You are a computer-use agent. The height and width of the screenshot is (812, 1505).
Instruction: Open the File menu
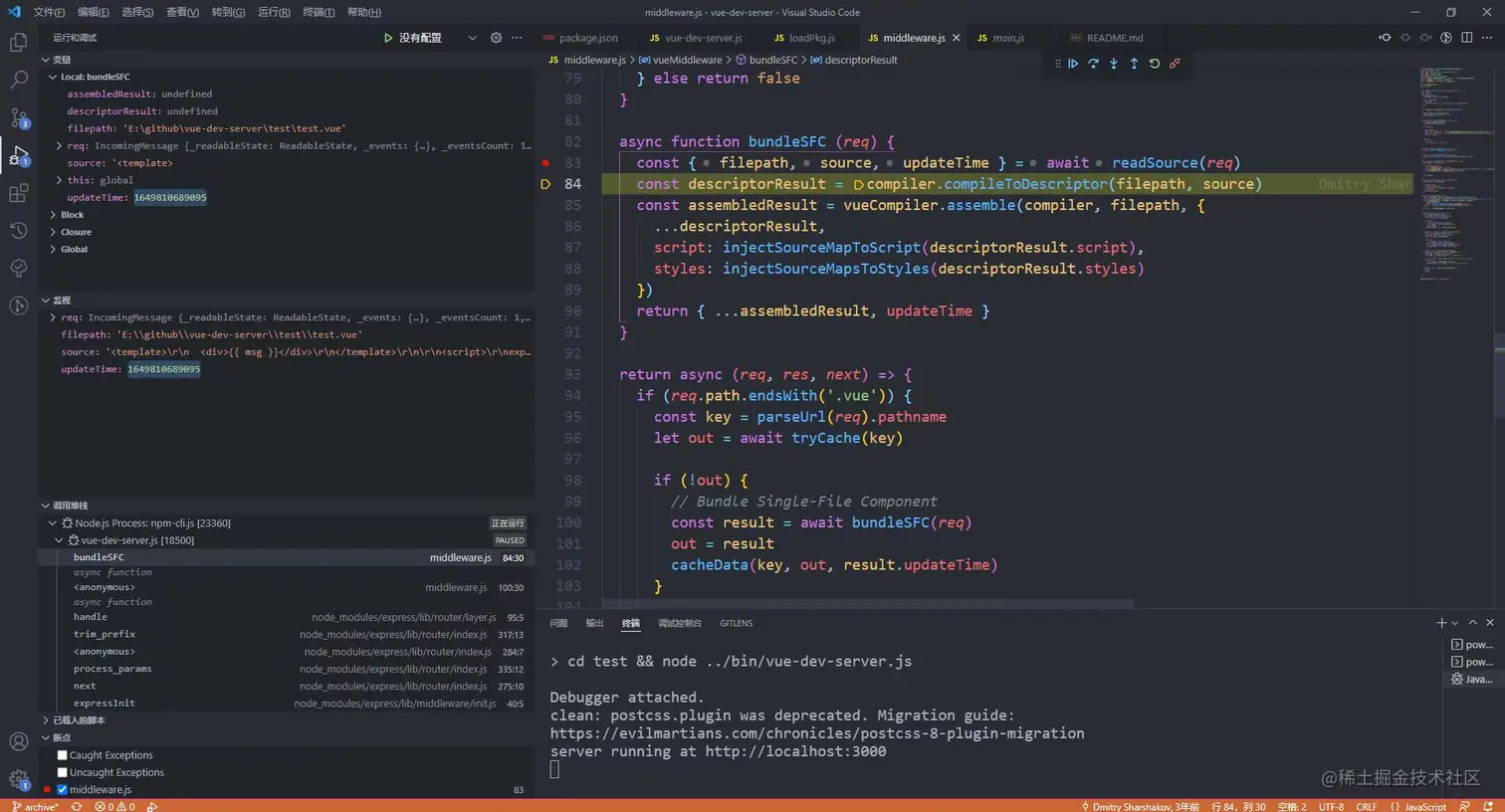click(x=49, y=12)
